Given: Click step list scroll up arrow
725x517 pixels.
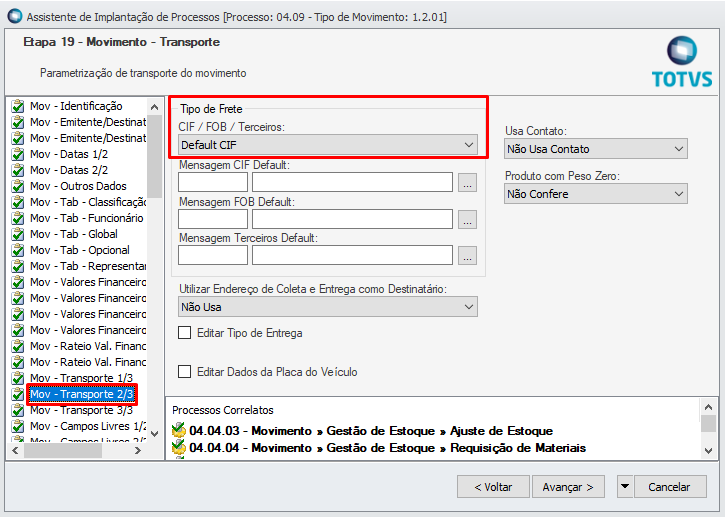Looking at the screenshot, I should click(154, 107).
